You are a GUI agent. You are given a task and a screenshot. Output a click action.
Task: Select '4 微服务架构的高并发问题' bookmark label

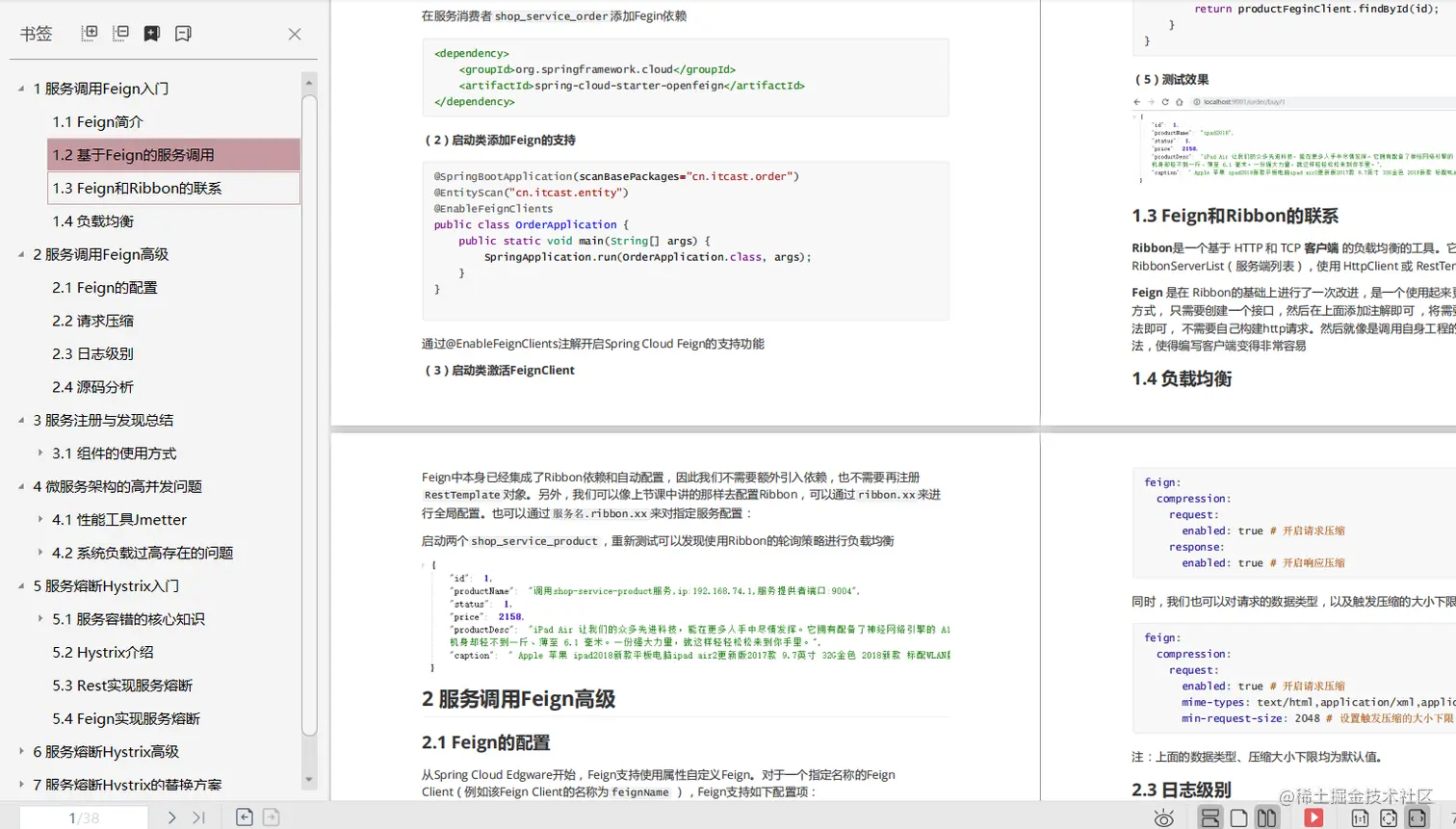click(117, 486)
